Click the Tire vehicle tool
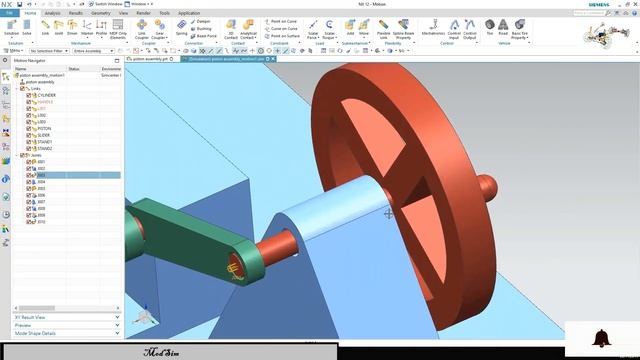 (x=490, y=27)
